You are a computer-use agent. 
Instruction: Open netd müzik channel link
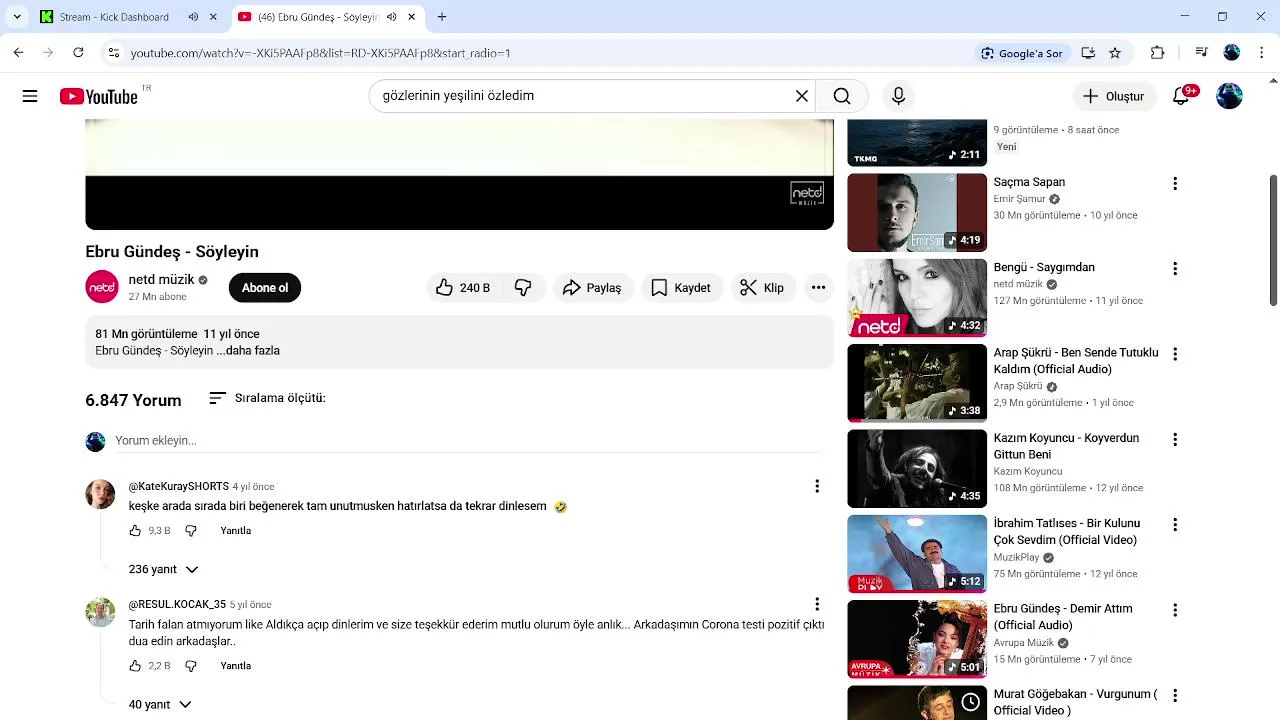pyautogui.click(x=161, y=280)
